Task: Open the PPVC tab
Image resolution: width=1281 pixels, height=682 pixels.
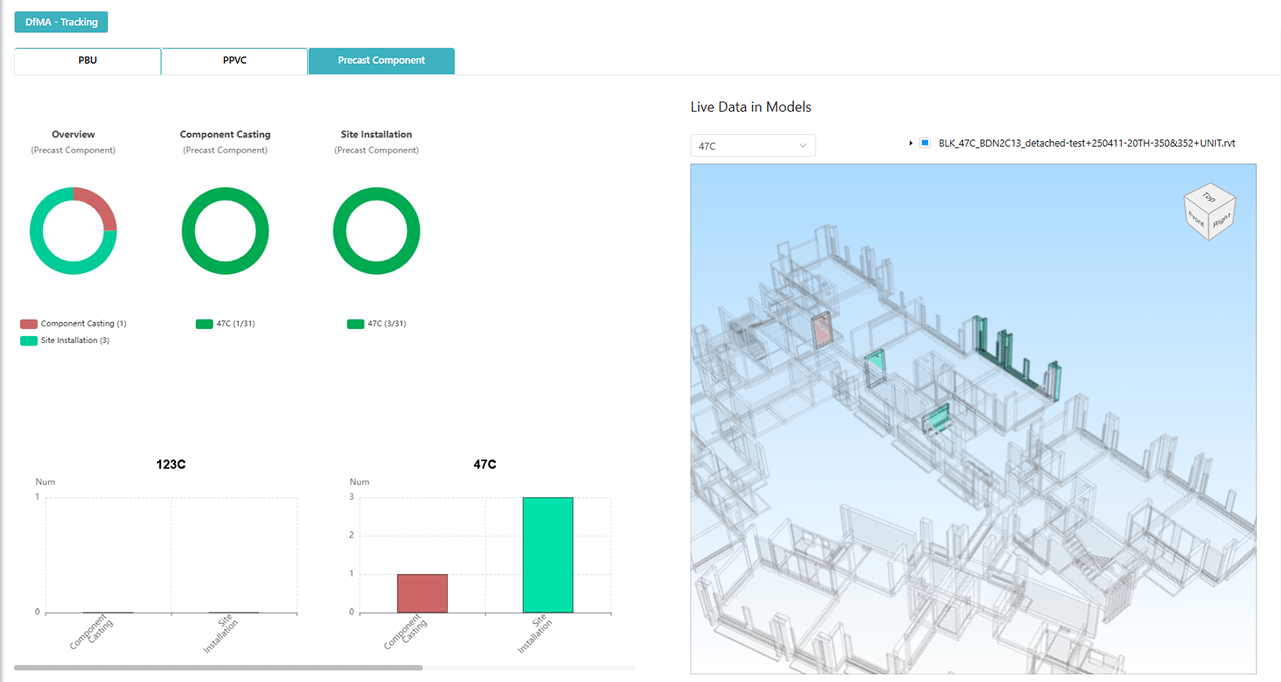Action: point(235,61)
